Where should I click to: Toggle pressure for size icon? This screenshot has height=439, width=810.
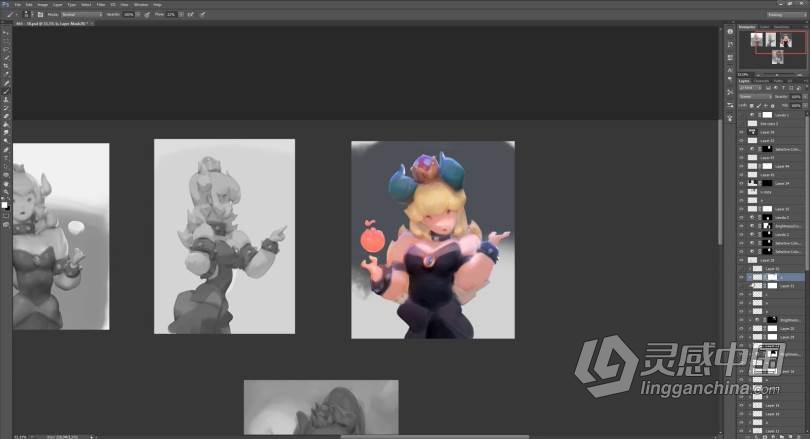[202, 14]
